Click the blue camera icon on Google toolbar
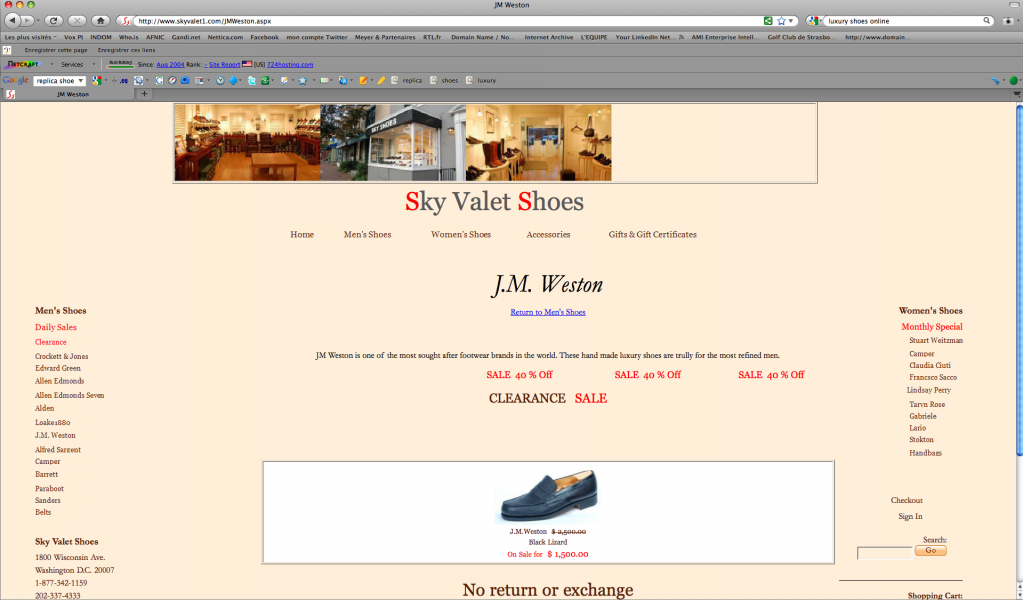Image resolution: width=1023 pixels, height=600 pixels. (x=185, y=81)
